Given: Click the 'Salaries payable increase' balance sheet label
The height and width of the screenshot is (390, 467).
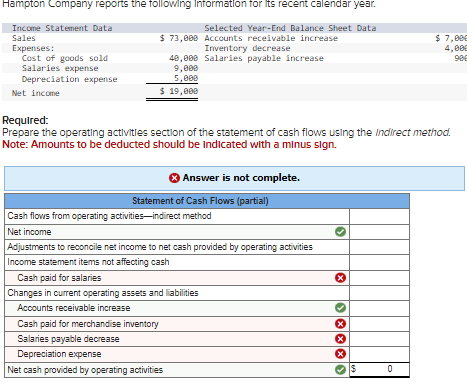Looking at the screenshot, I should click(264, 58).
